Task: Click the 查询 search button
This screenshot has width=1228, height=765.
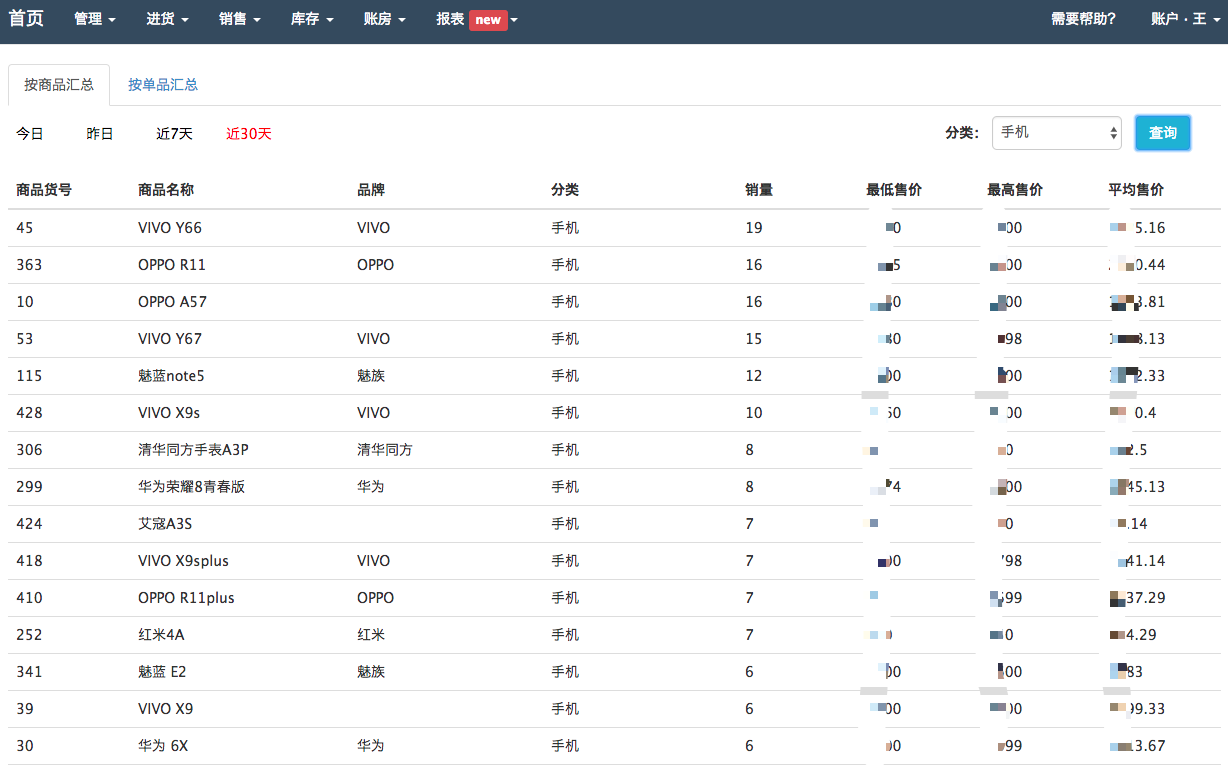Action: 1163,132
